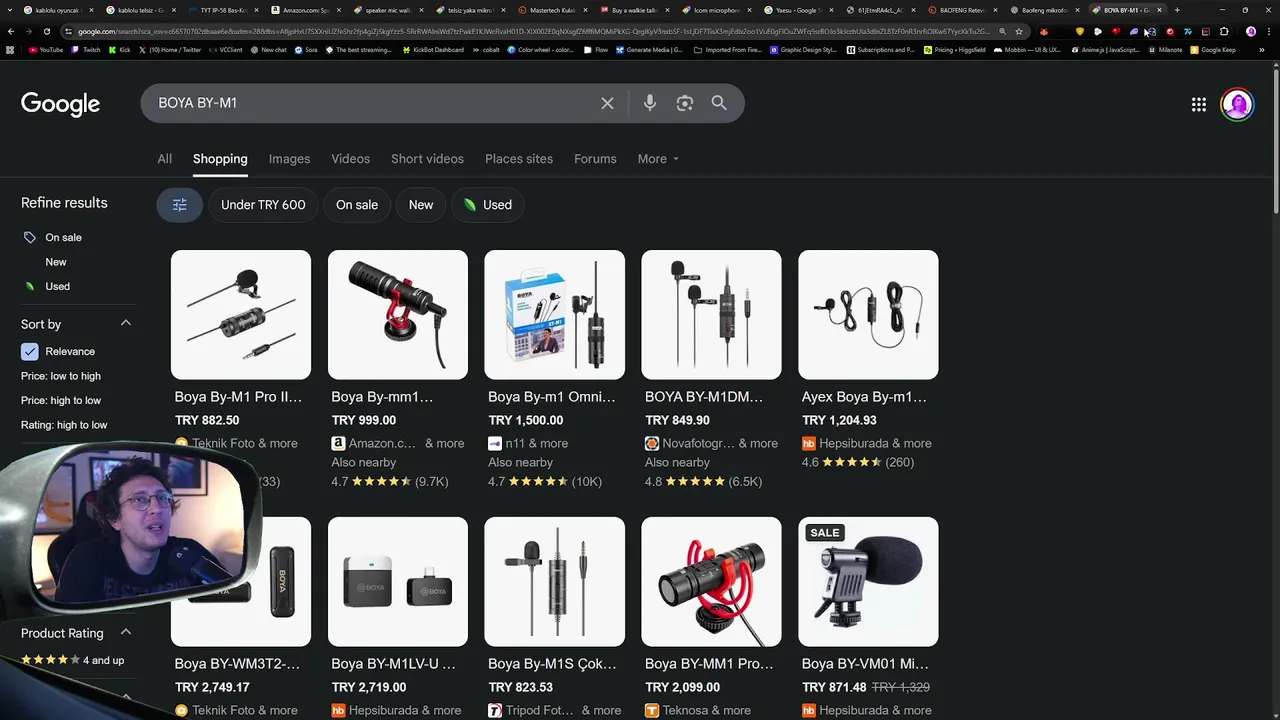Reload the page

click(x=46, y=31)
